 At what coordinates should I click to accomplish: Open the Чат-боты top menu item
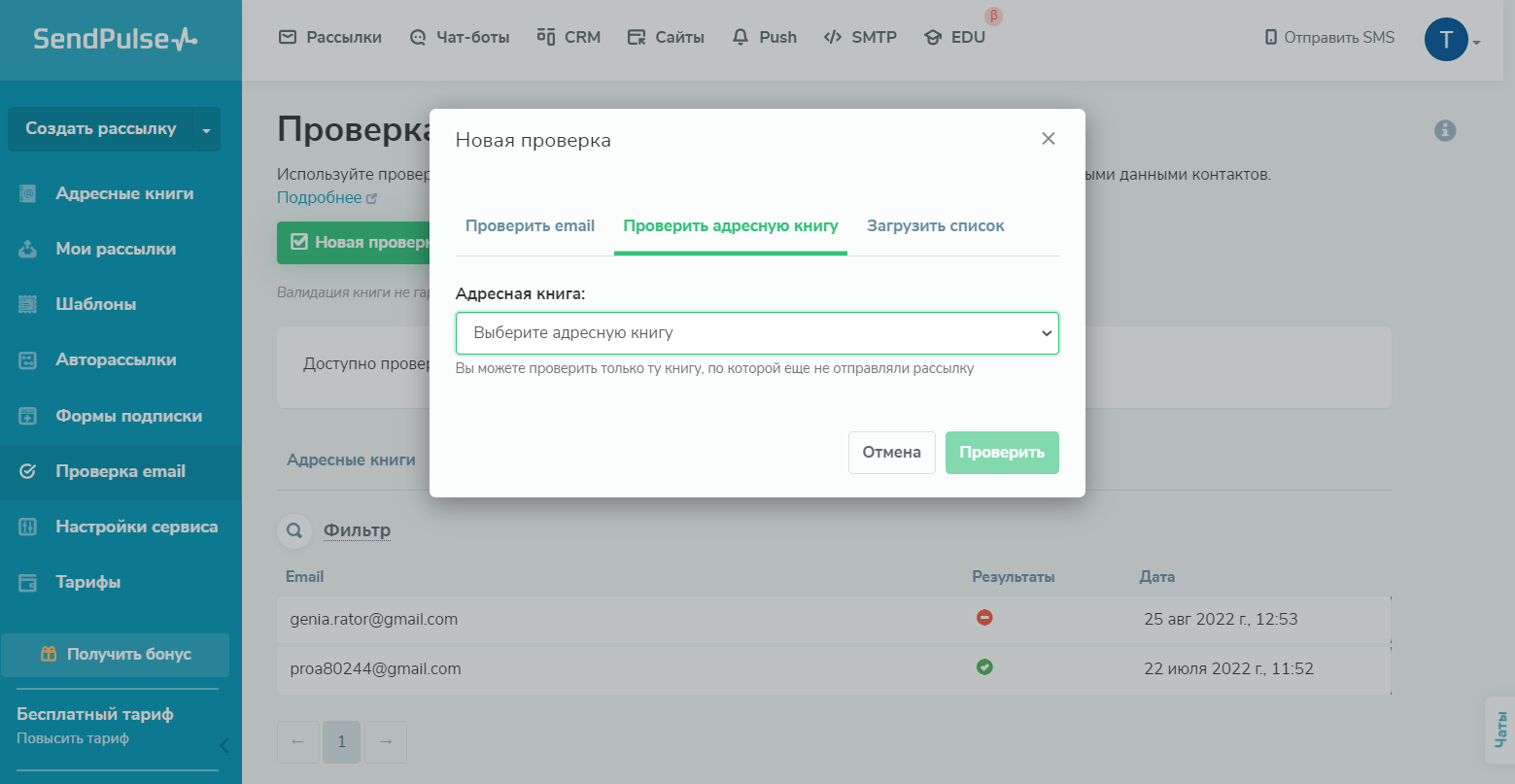point(460,38)
